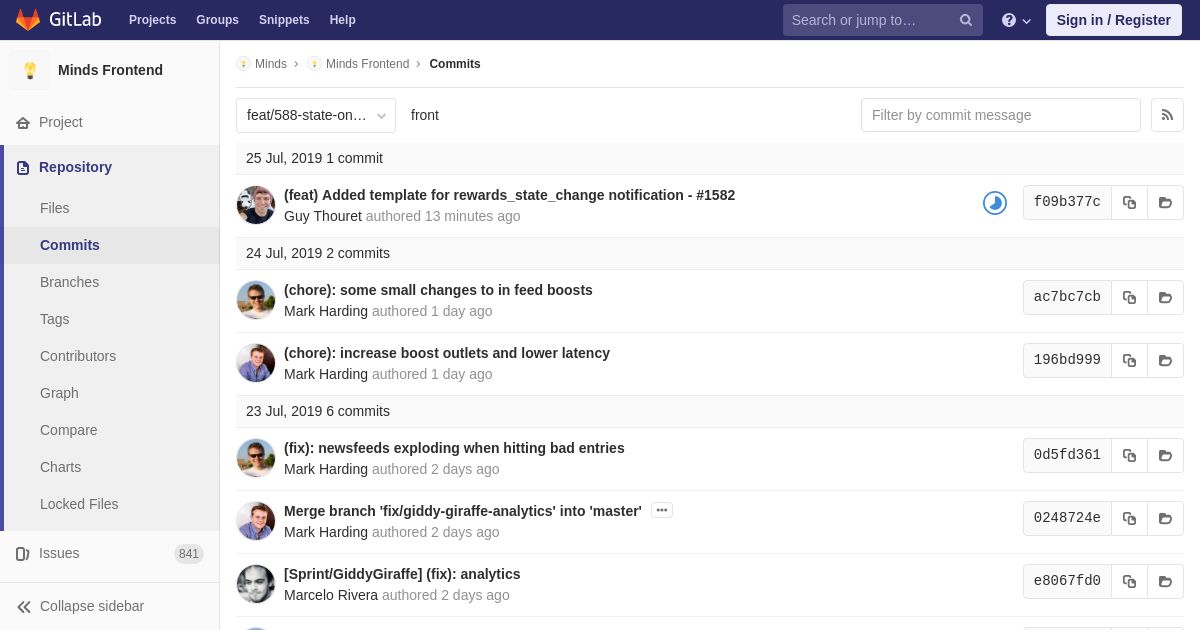1200x630 pixels.
Task: View the running pipeline status icon
Action: click(995, 203)
